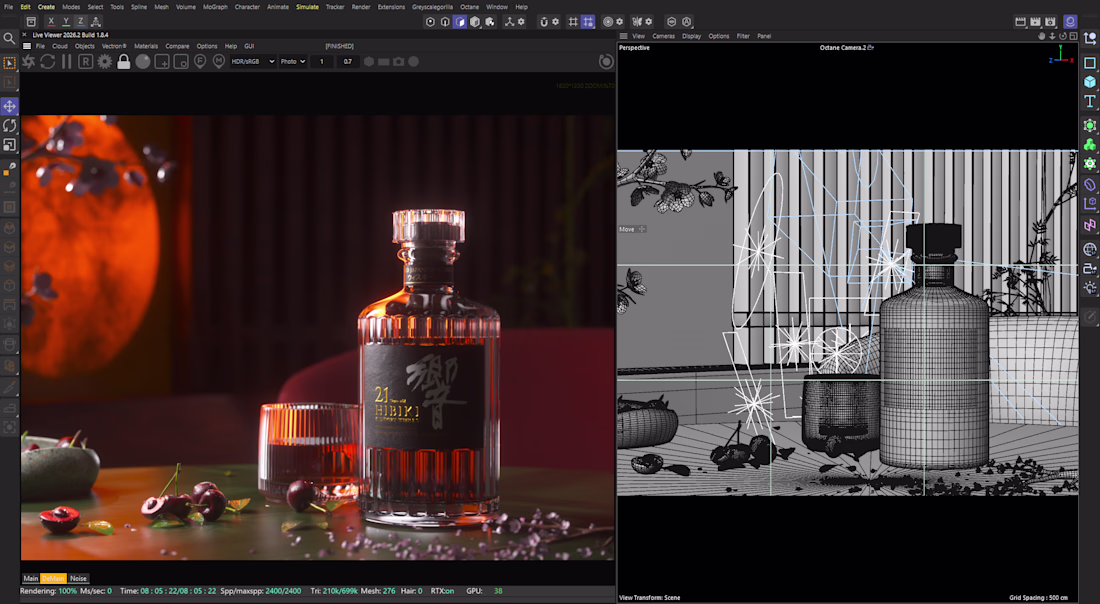The width and height of the screenshot is (1100, 604).
Task: Pause the Live Viewer render
Action: [x=67, y=62]
